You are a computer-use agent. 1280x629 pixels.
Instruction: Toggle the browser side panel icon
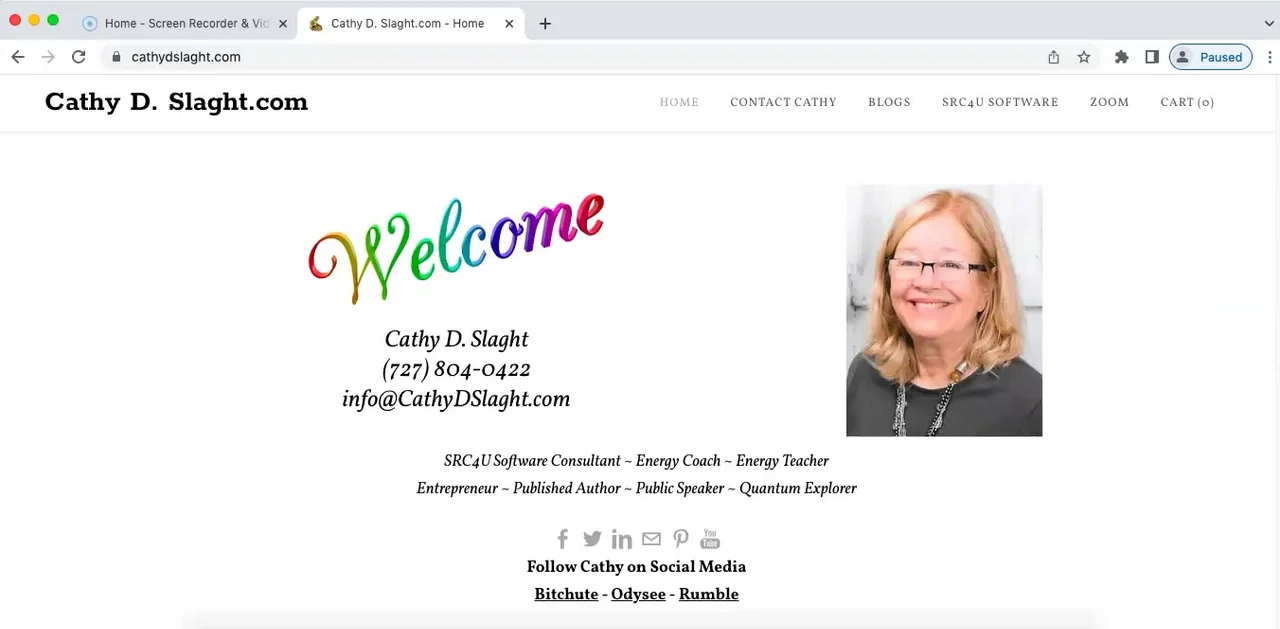1152,57
